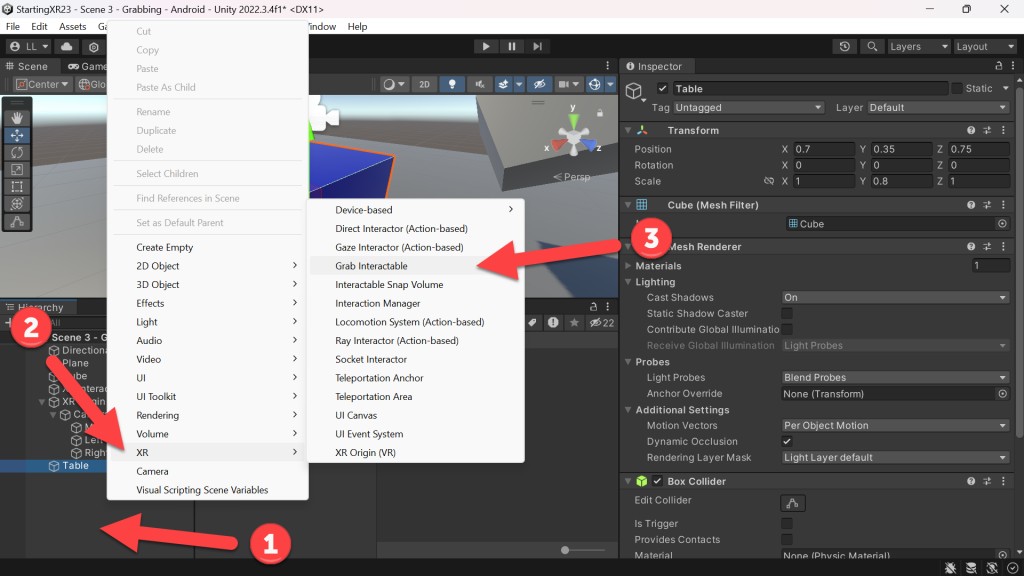The width and height of the screenshot is (1024, 576).
Task: Open Transform component help icon
Action: pyautogui.click(x=971, y=131)
